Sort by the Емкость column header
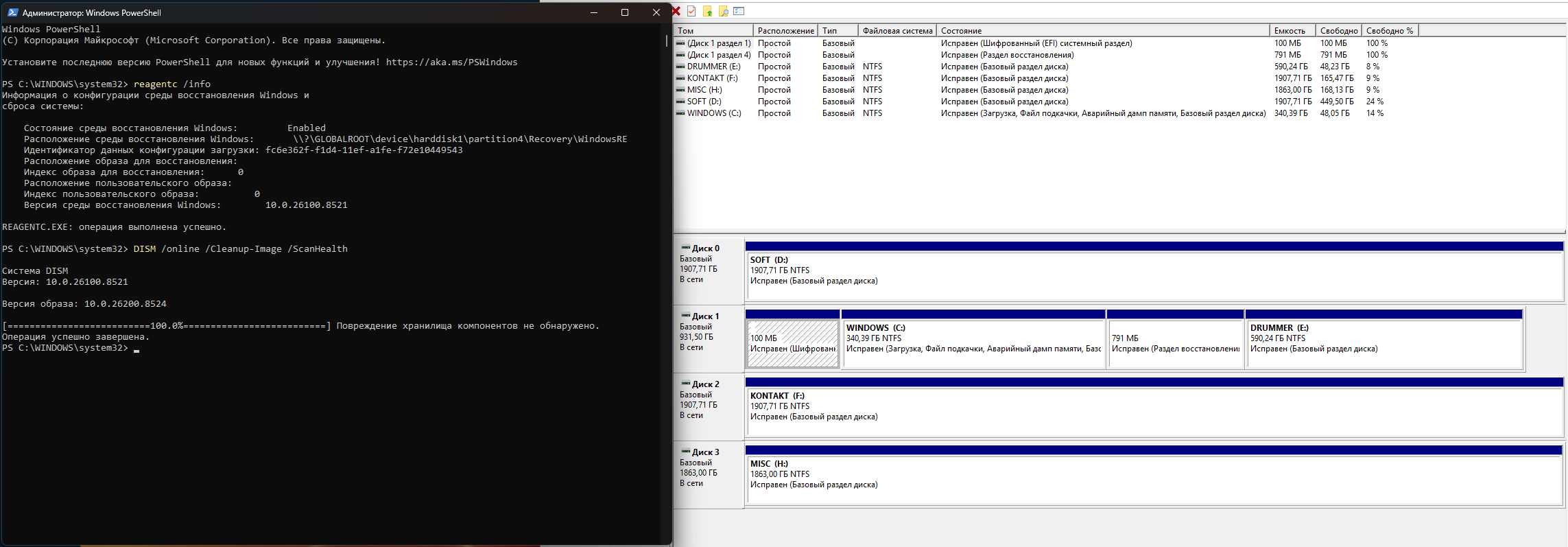Viewport: 1568px width, 547px height. (x=1293, y=31)
